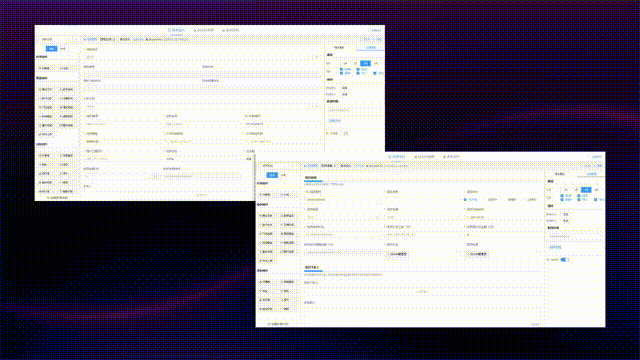The height and width of the screenshot is (360, 640).
Task: Click the blue link text in back window's properties panel
Action: (x=334, y=121)
